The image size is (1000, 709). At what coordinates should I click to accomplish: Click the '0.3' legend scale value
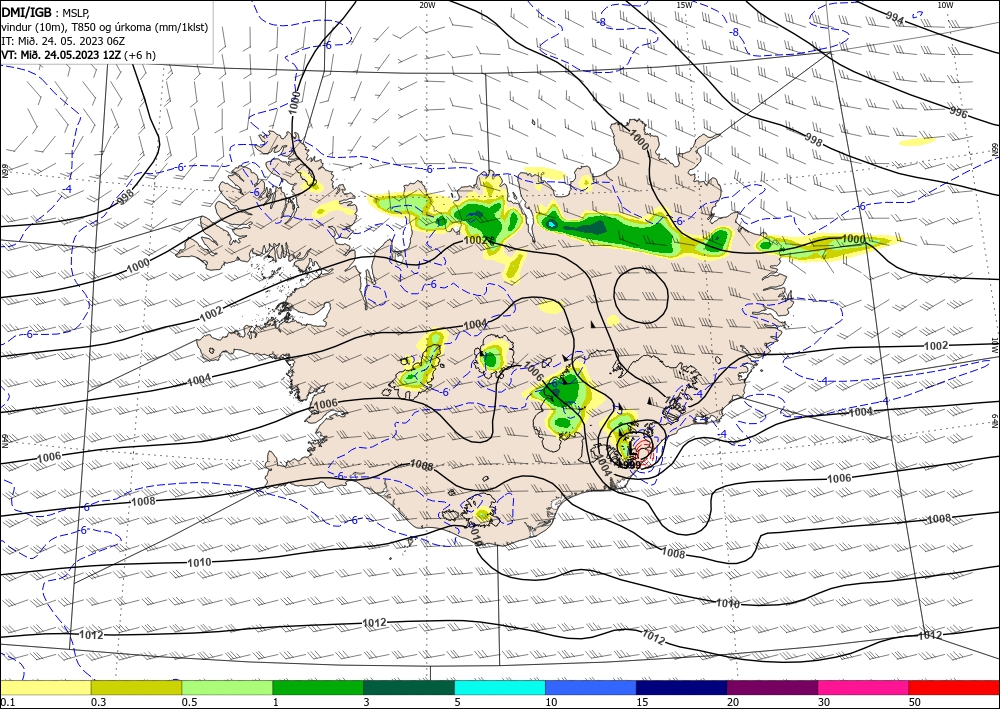pyautogui.click(x=98, y=702)
